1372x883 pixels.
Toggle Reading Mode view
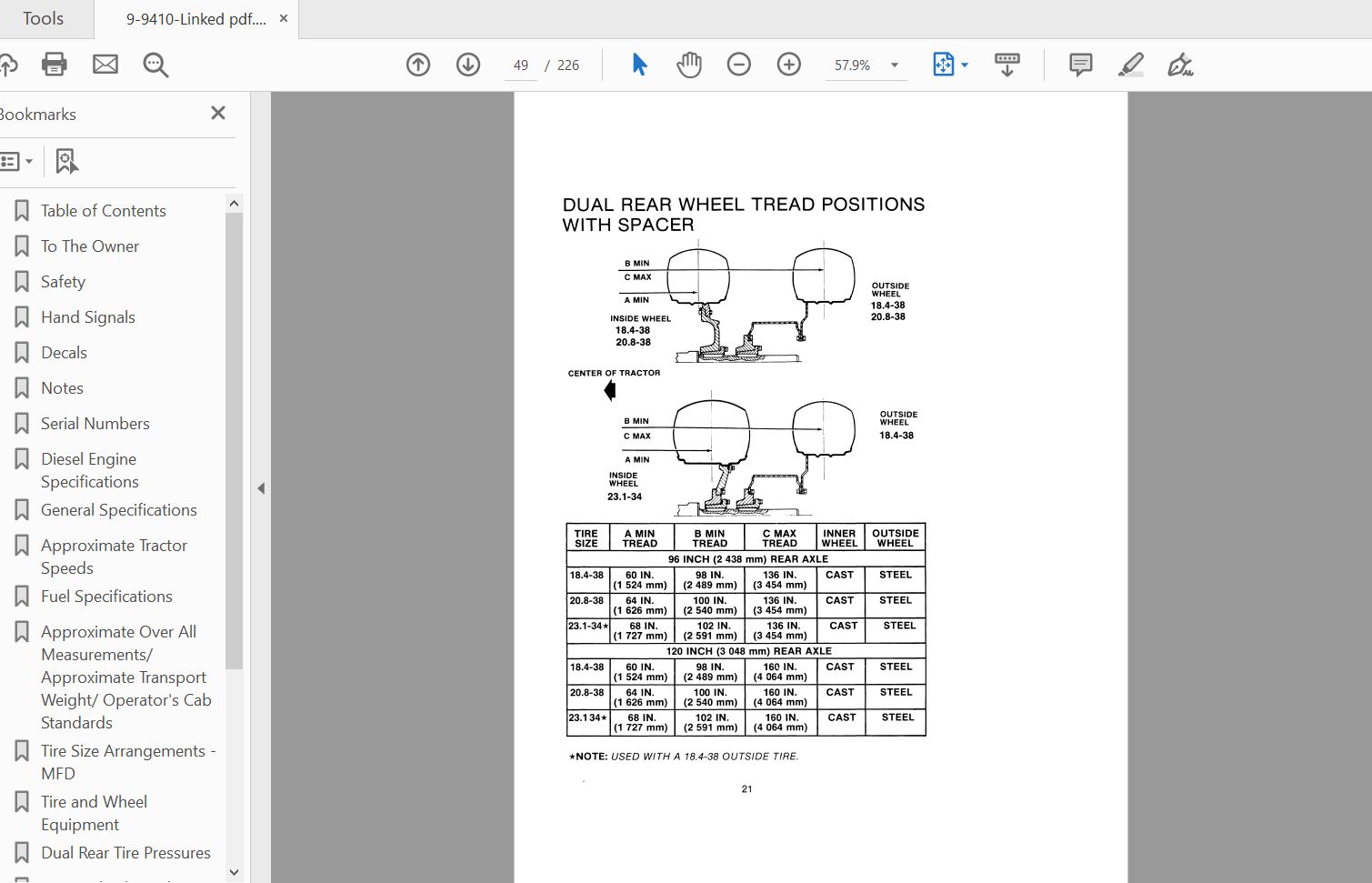click(1006, 65)
